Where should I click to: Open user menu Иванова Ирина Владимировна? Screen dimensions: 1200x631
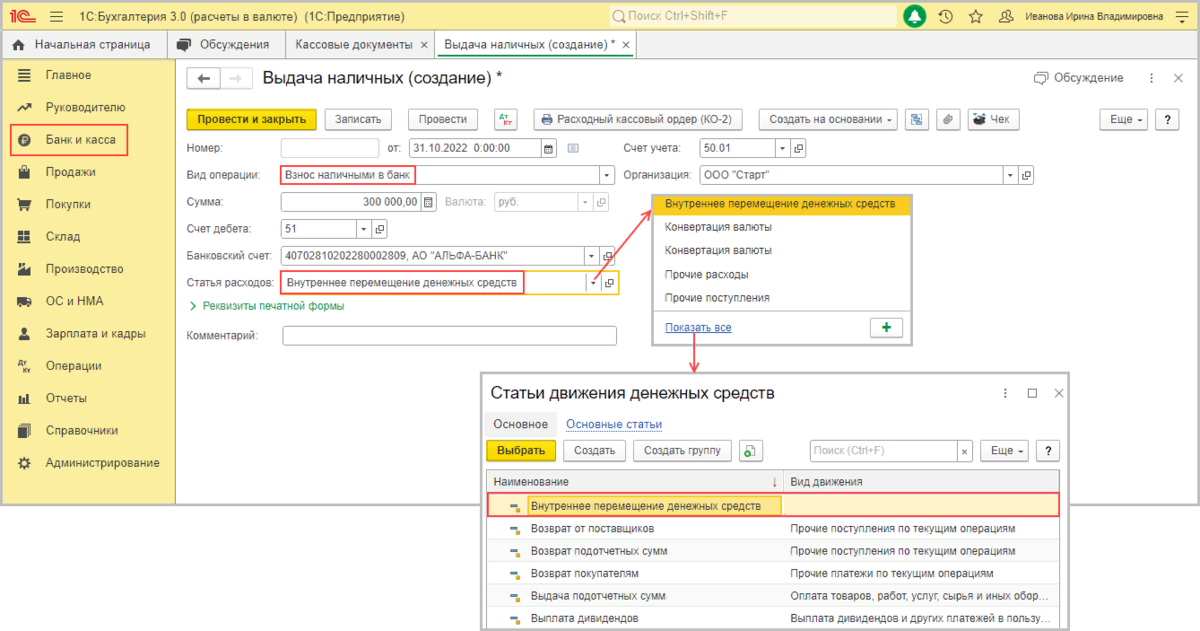[x=1094, y=17]
